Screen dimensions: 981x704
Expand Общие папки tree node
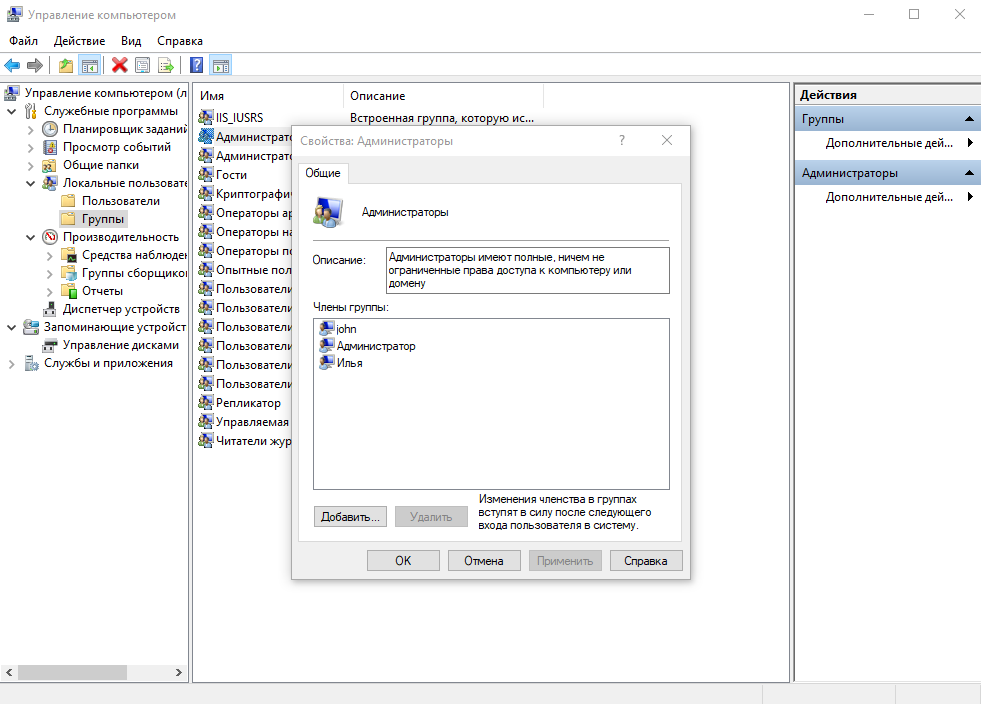click(31, 166)
